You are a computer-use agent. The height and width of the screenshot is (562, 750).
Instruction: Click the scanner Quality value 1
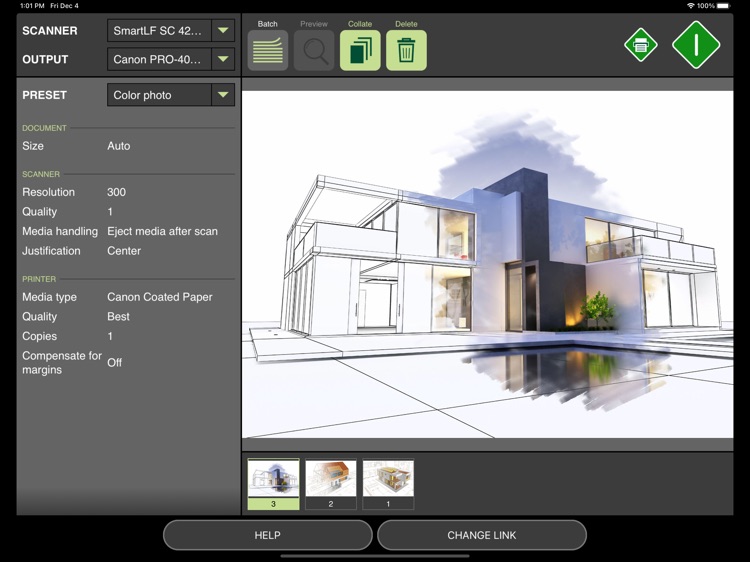tap(110, 212)
